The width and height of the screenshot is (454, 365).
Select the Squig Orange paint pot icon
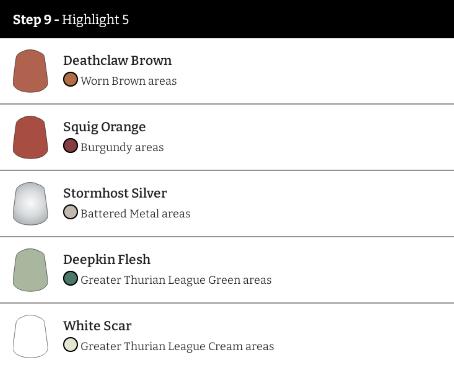point(30,137)
